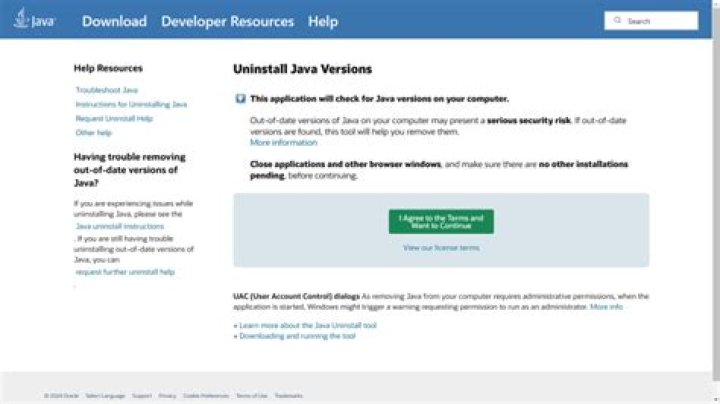720x404 pixels.
Task: Open Instructions for Uninstalling Java link
Action: [x=131, y=104]
